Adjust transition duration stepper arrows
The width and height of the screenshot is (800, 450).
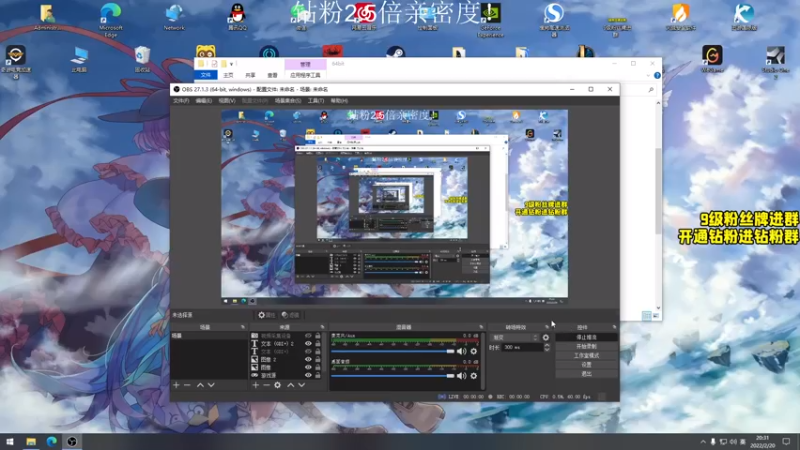pyautogui.click(x=547, y=347)
